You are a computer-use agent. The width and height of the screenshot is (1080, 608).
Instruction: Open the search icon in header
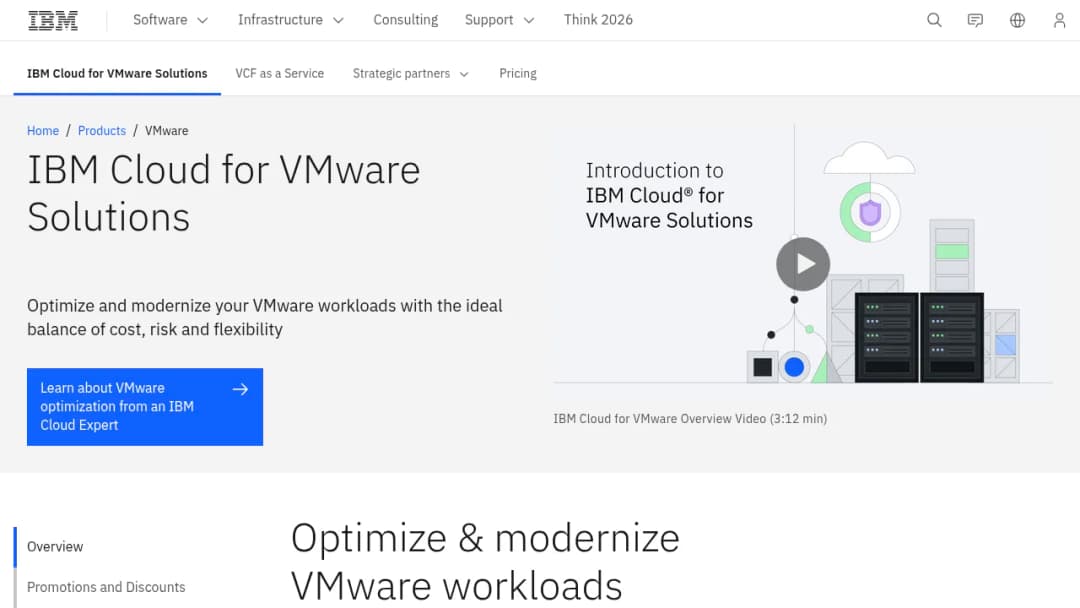point(934,20)
